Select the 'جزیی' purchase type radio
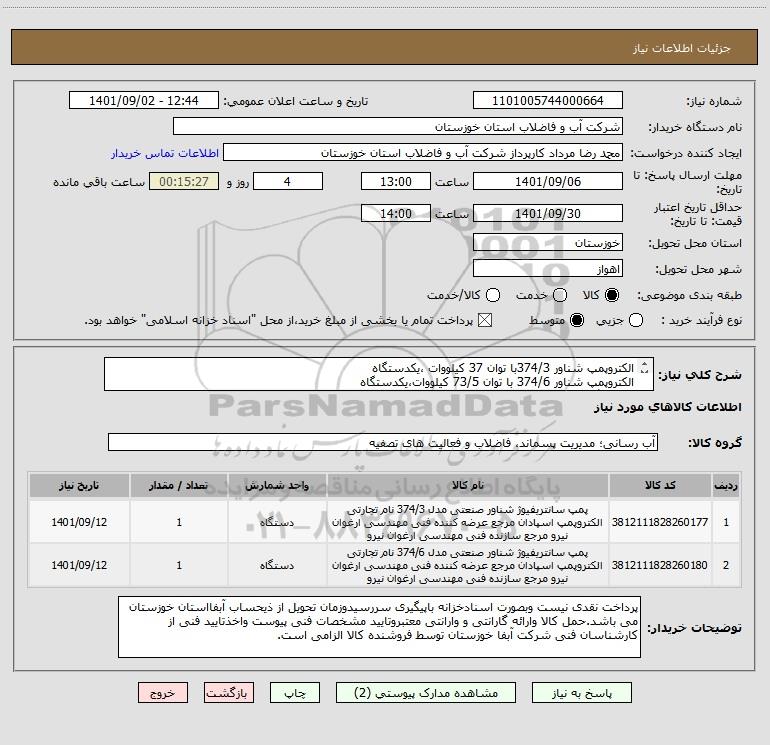 point(636,320)
